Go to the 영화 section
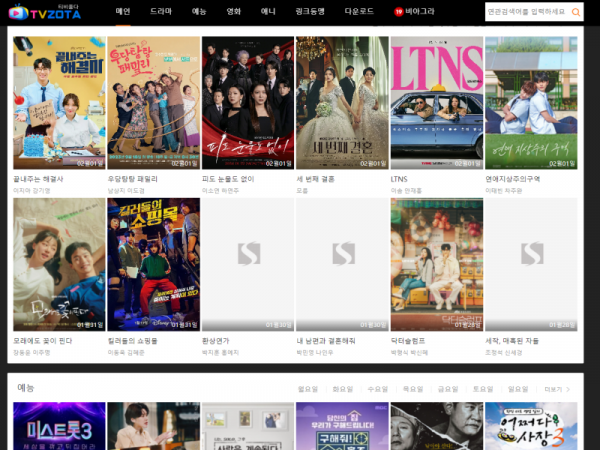Screen dimensions: 600x450 [233, 12]
